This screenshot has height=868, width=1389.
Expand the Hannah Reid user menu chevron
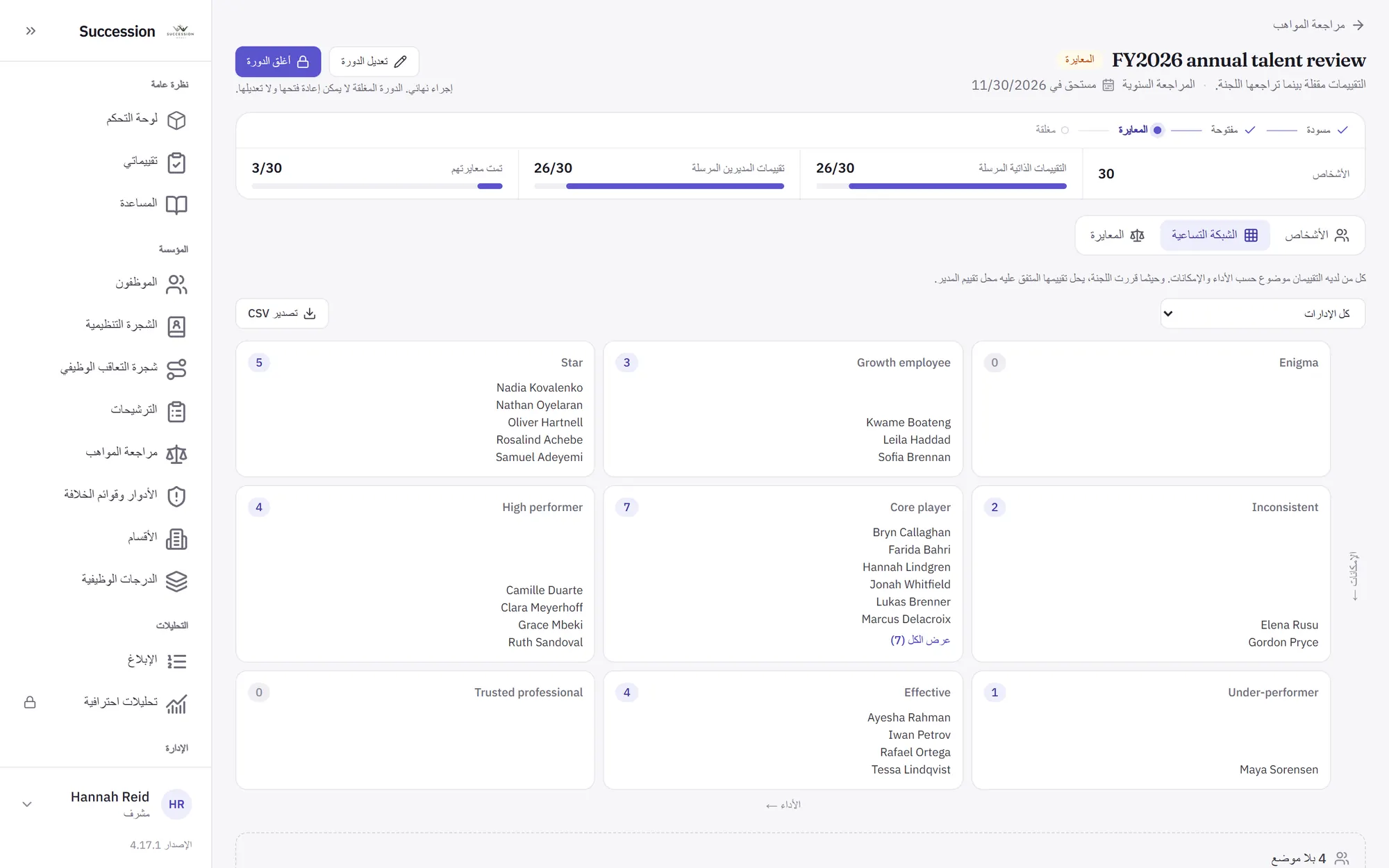(27, 804)
